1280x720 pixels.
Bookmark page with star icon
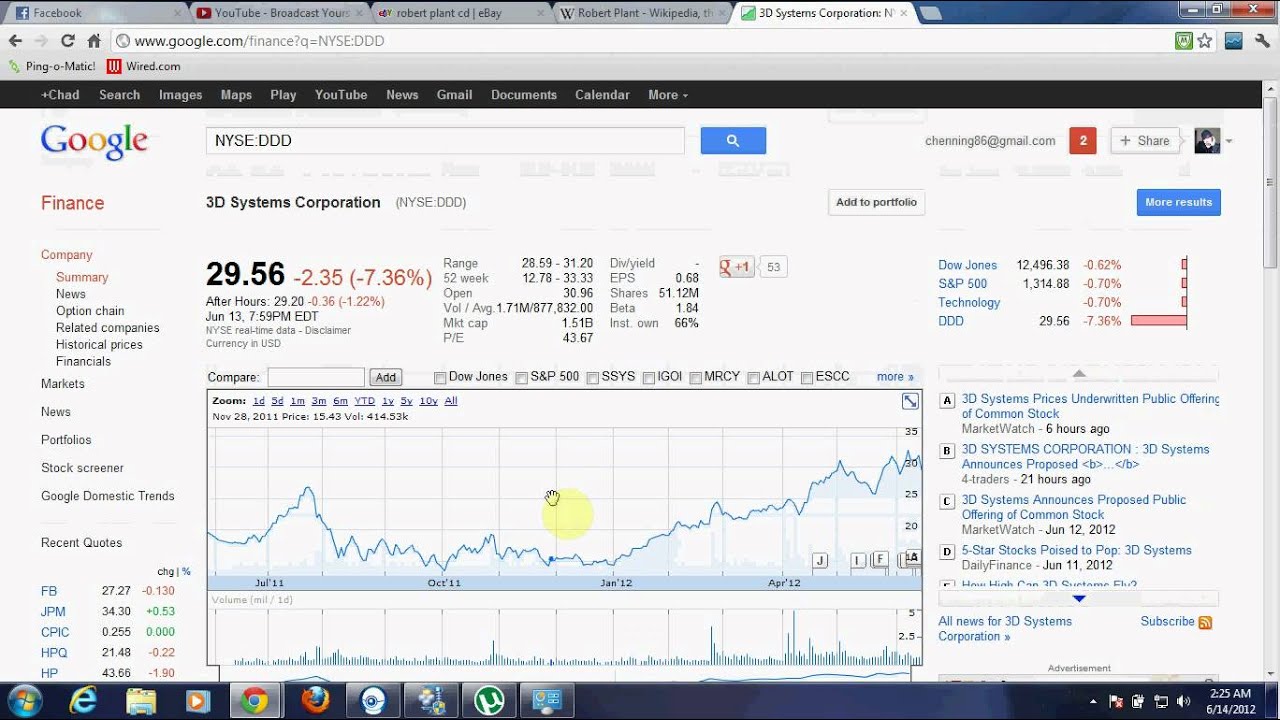coord(1205,41)
